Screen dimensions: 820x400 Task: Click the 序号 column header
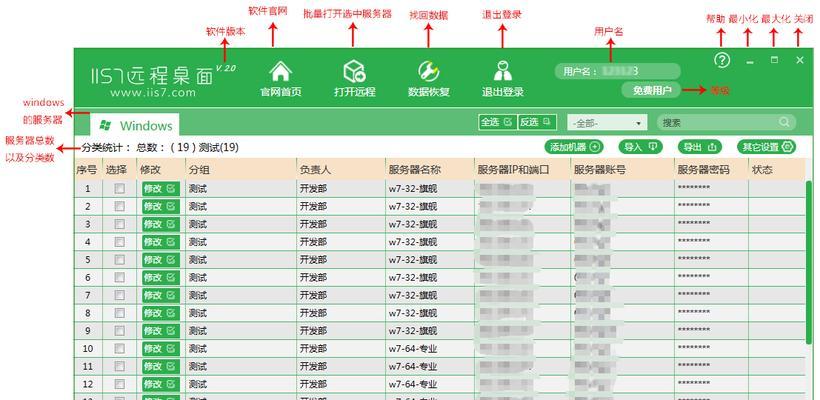[88, 170]
